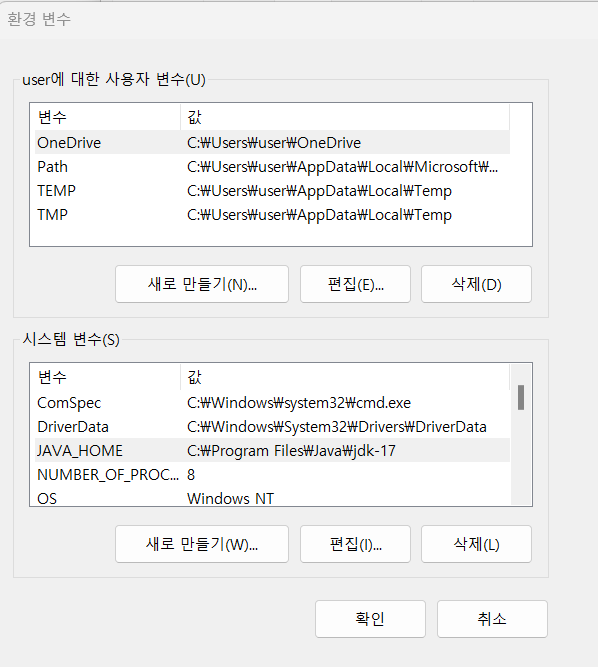Click the TEMP row's Local\Temp path value
Image resolution: width=598 pixels, height=667 pixels.
click(319, 191)
